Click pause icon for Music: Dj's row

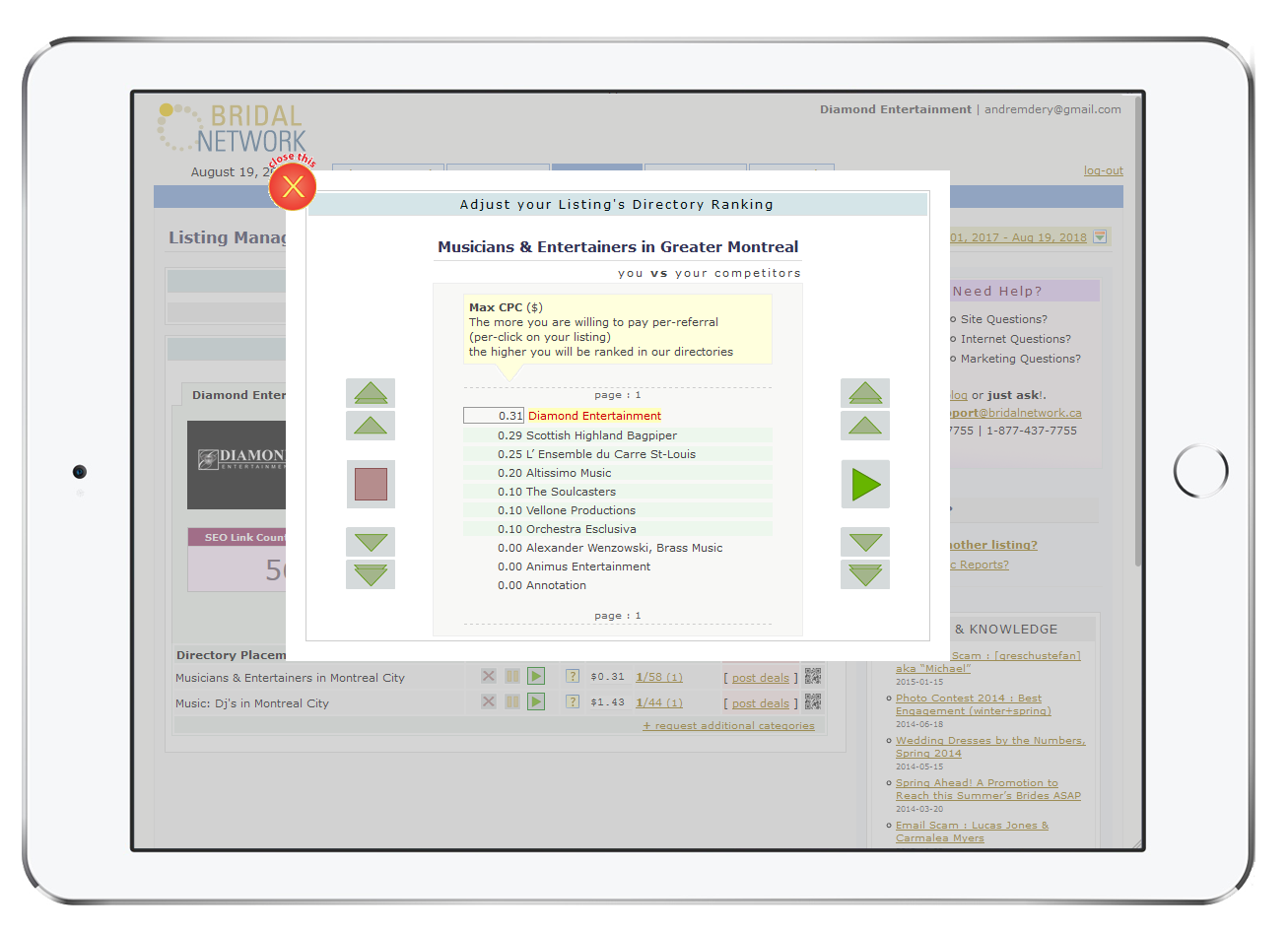(x=512, y=701)
